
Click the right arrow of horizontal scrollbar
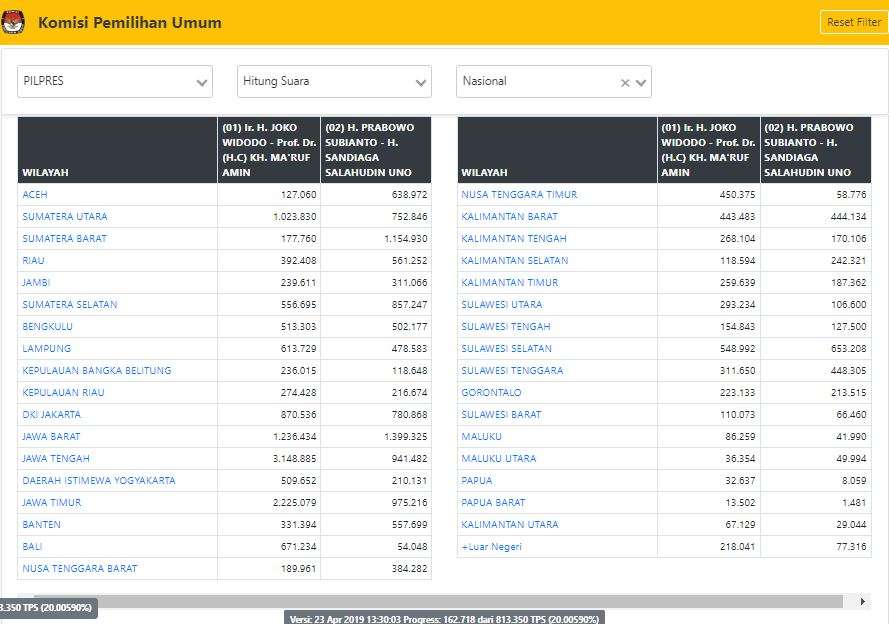click(x=863, y=601)
